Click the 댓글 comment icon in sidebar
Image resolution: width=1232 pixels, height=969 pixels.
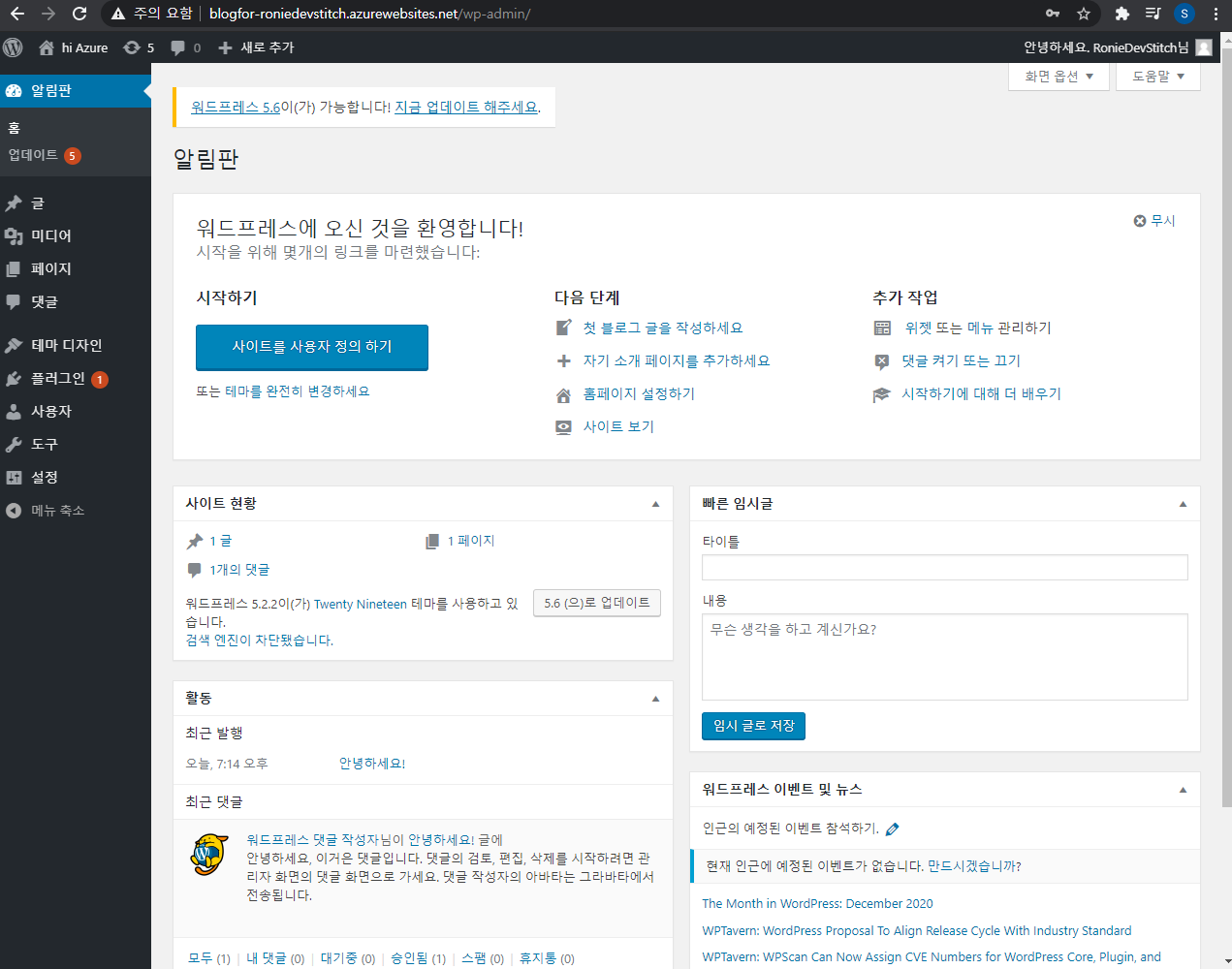[x=14, y=301]
